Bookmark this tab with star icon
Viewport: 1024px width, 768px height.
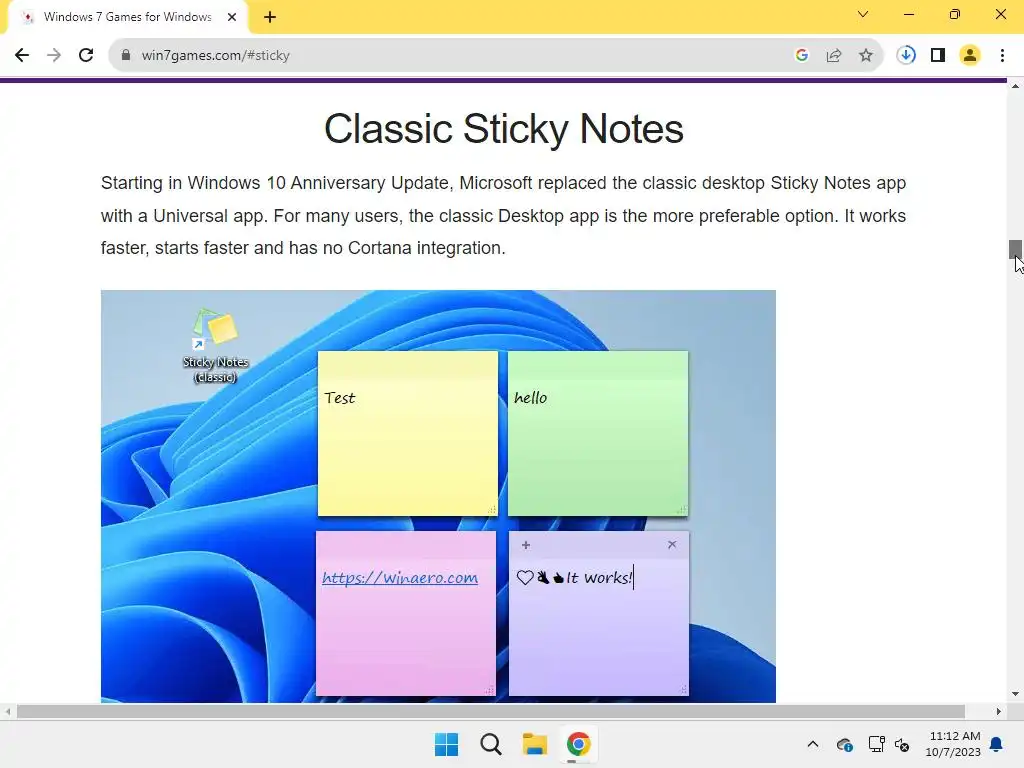(866, 56)
